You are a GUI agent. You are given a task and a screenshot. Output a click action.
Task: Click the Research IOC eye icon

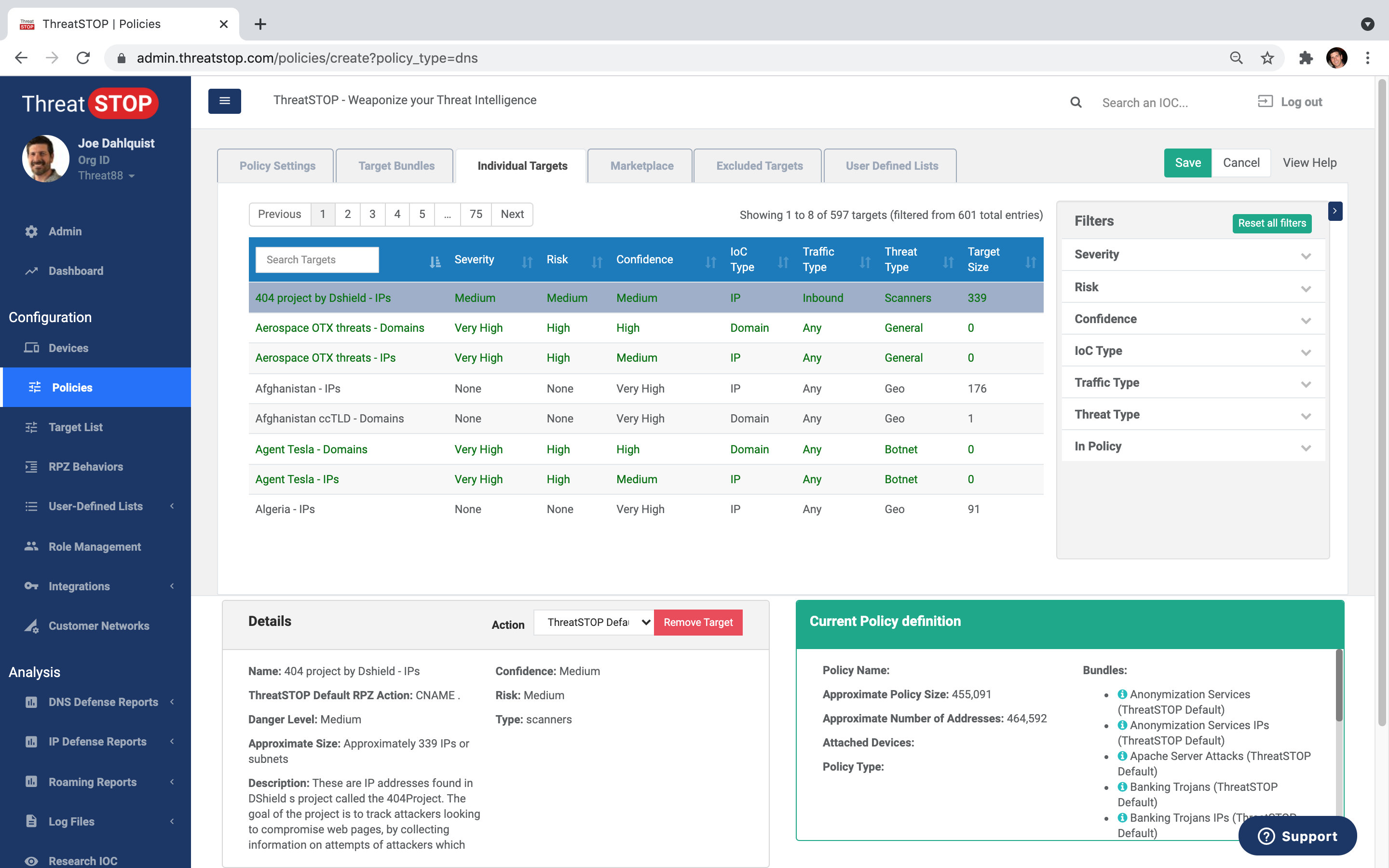[x=31, y=861]
